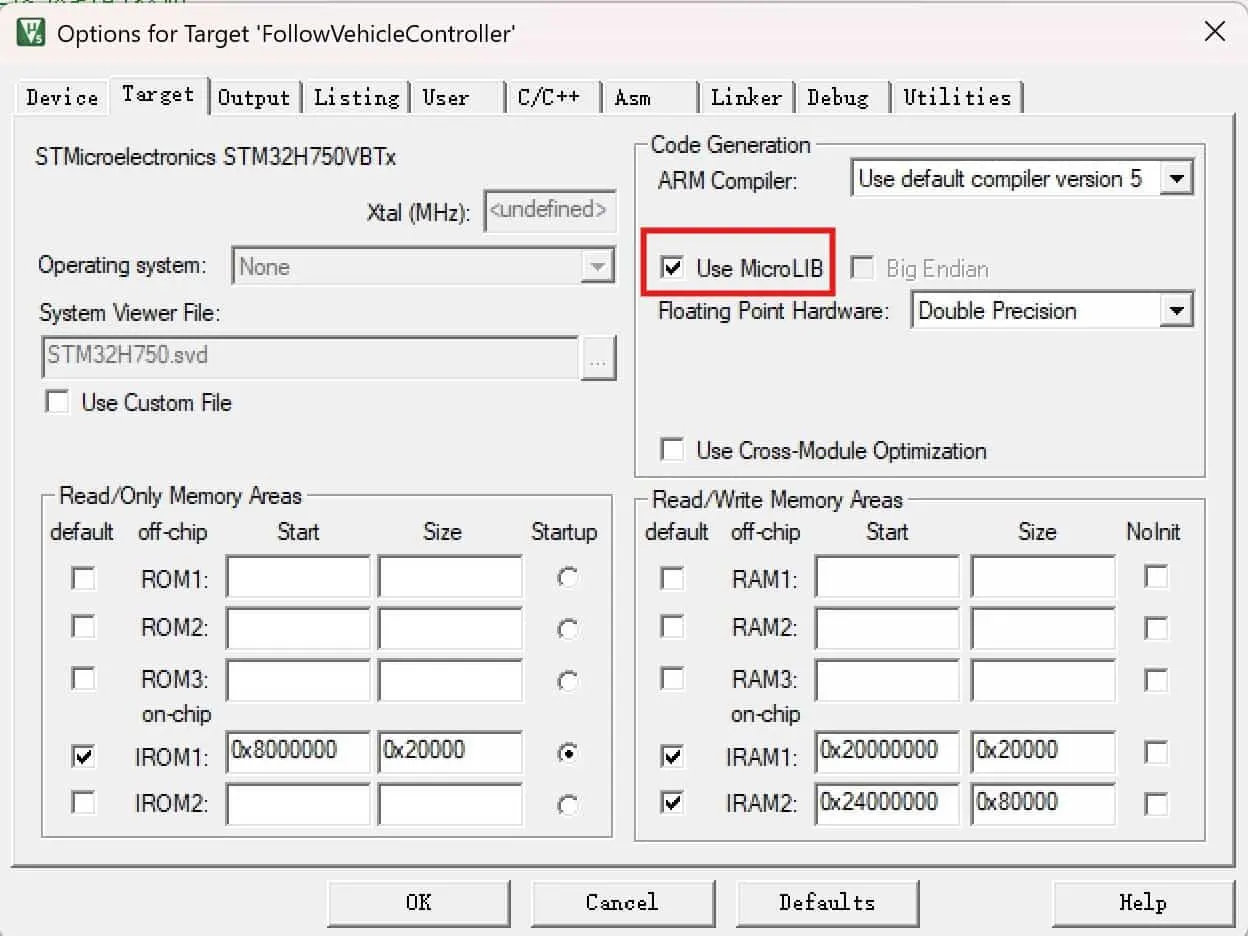This screenshot has height=936, width=1248.
Task: Click the ROM1 Size field
Action: coord(450,578)
